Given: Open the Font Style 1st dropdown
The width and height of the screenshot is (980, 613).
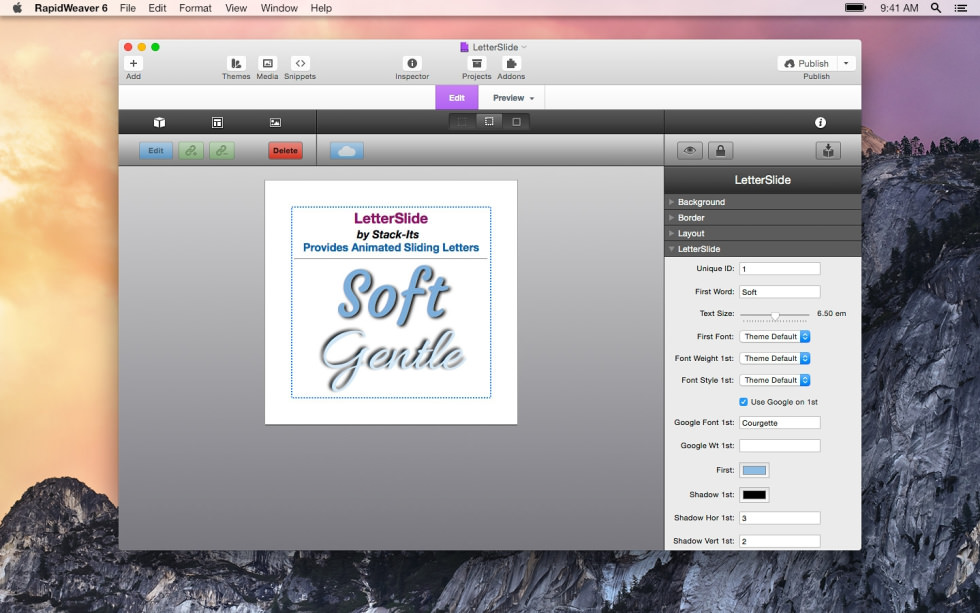Looking at the screenshot, I should [775, 380].
